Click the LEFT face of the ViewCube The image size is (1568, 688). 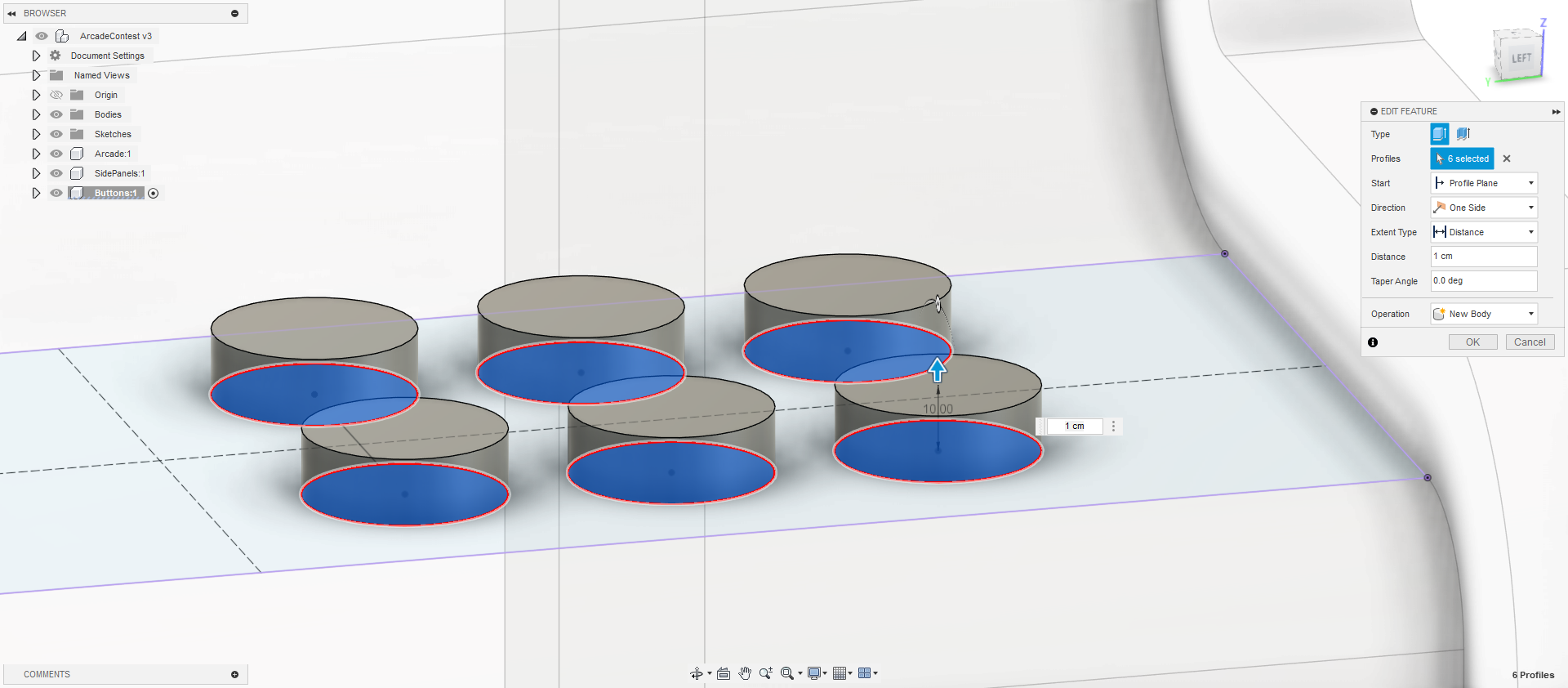coord(1521,58)
